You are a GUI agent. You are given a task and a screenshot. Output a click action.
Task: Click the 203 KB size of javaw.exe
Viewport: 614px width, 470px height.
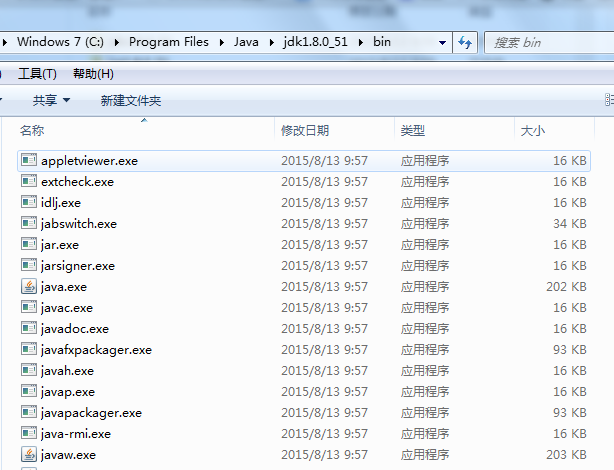(x=566, y=455)
